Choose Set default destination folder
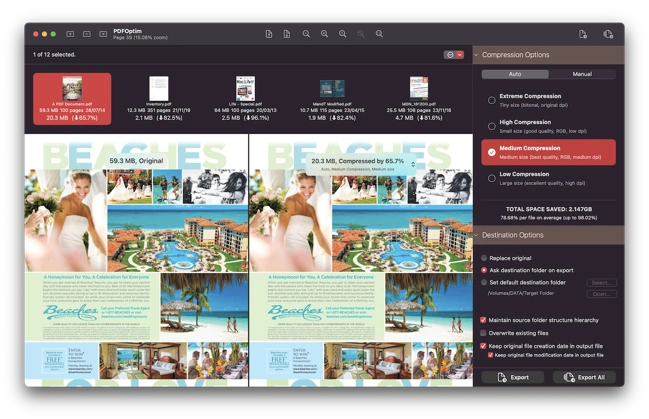 484,282
